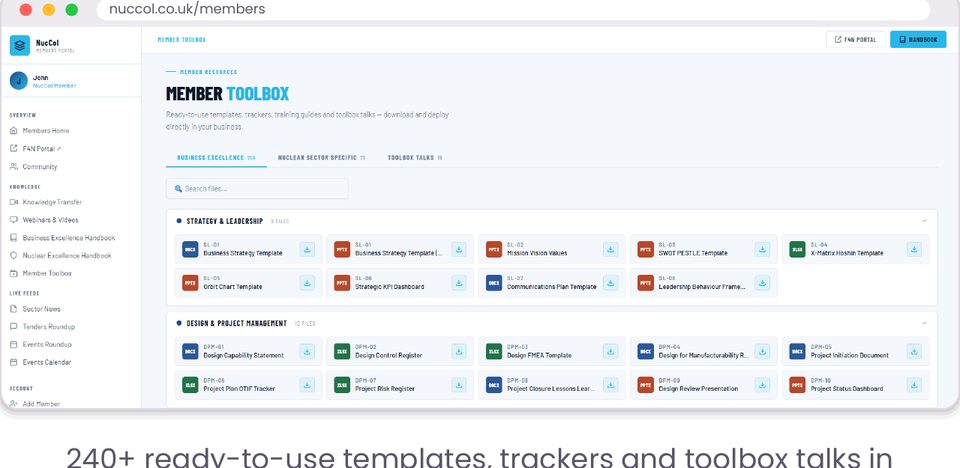Screen dimensions: 960x468
Task: Download the Business Strategy Template DOCX file
Action: click(x=307, y=249)
